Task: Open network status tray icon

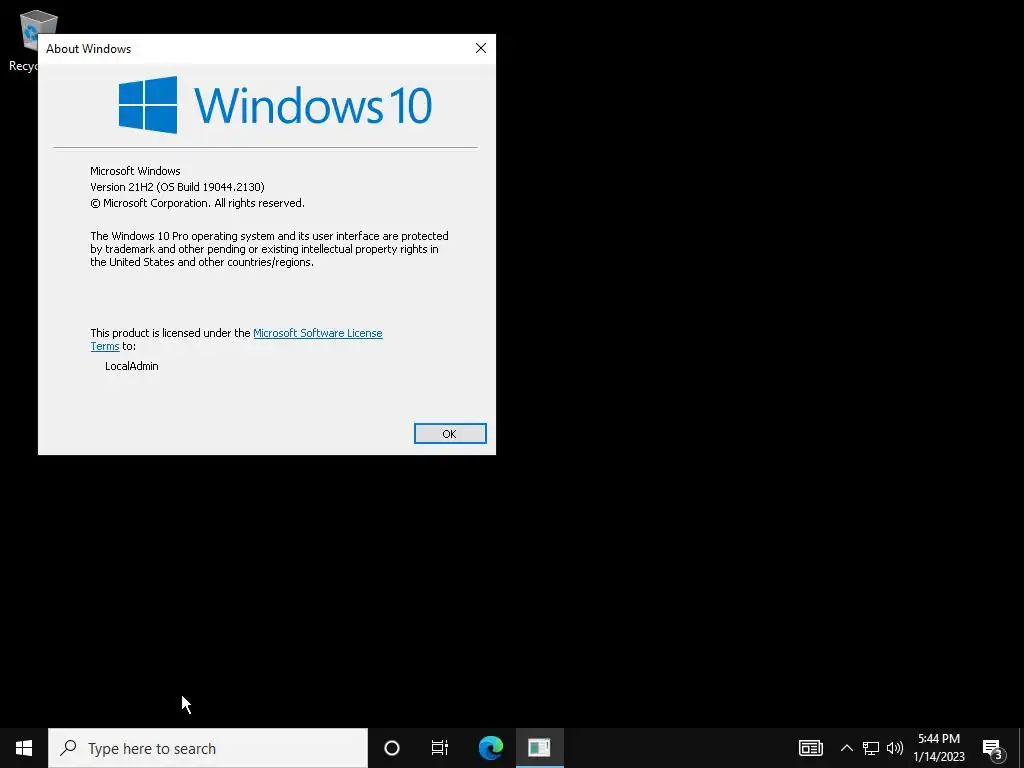Action: click(871, 748)
